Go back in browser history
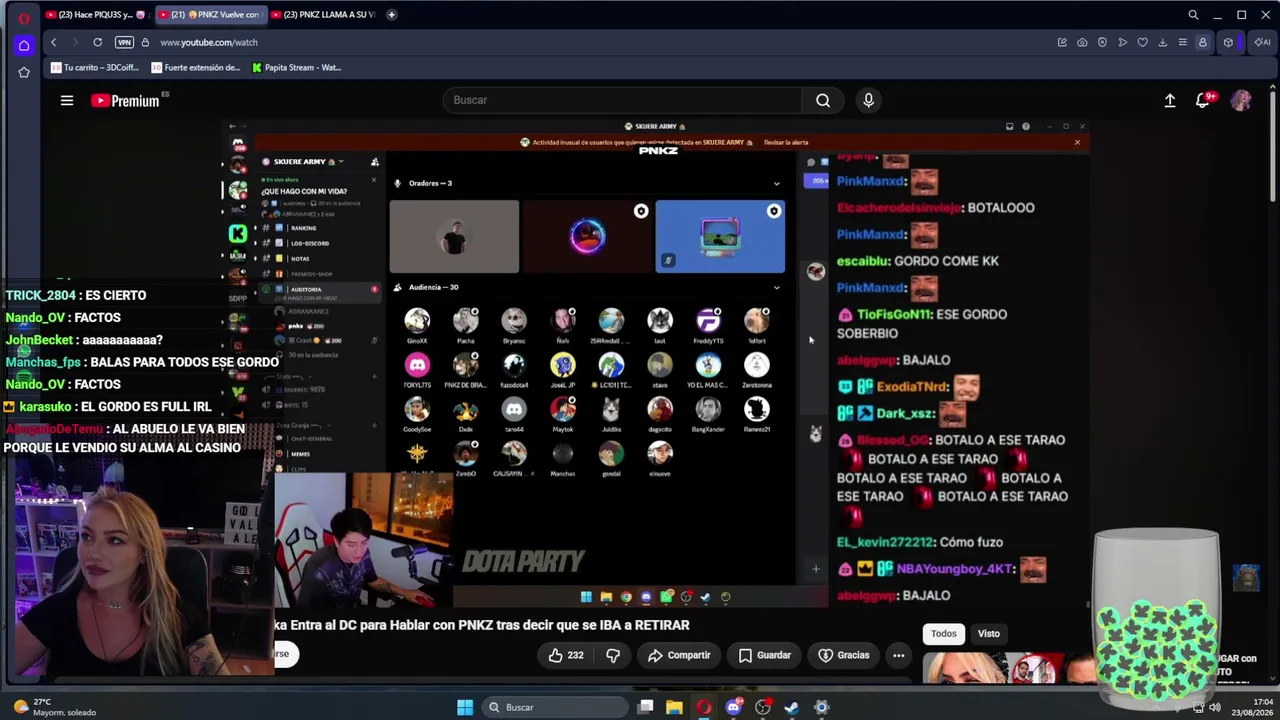The height and width of the screenshot is (720, 1280). [x=54, y=42]
